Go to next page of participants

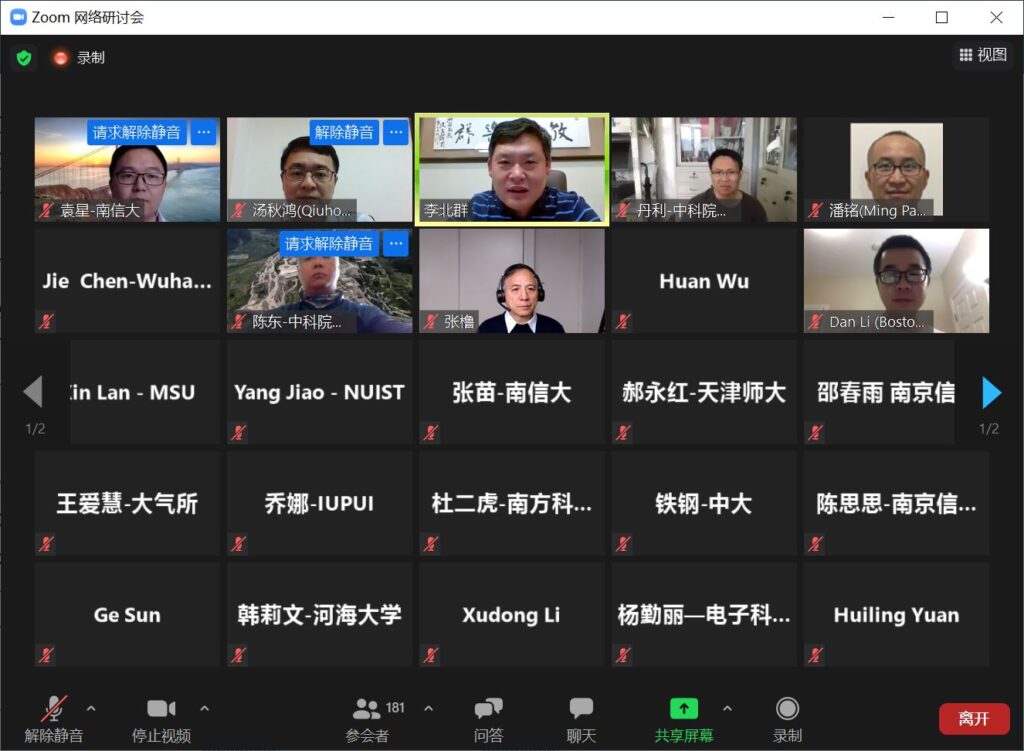tap(991, 392)
